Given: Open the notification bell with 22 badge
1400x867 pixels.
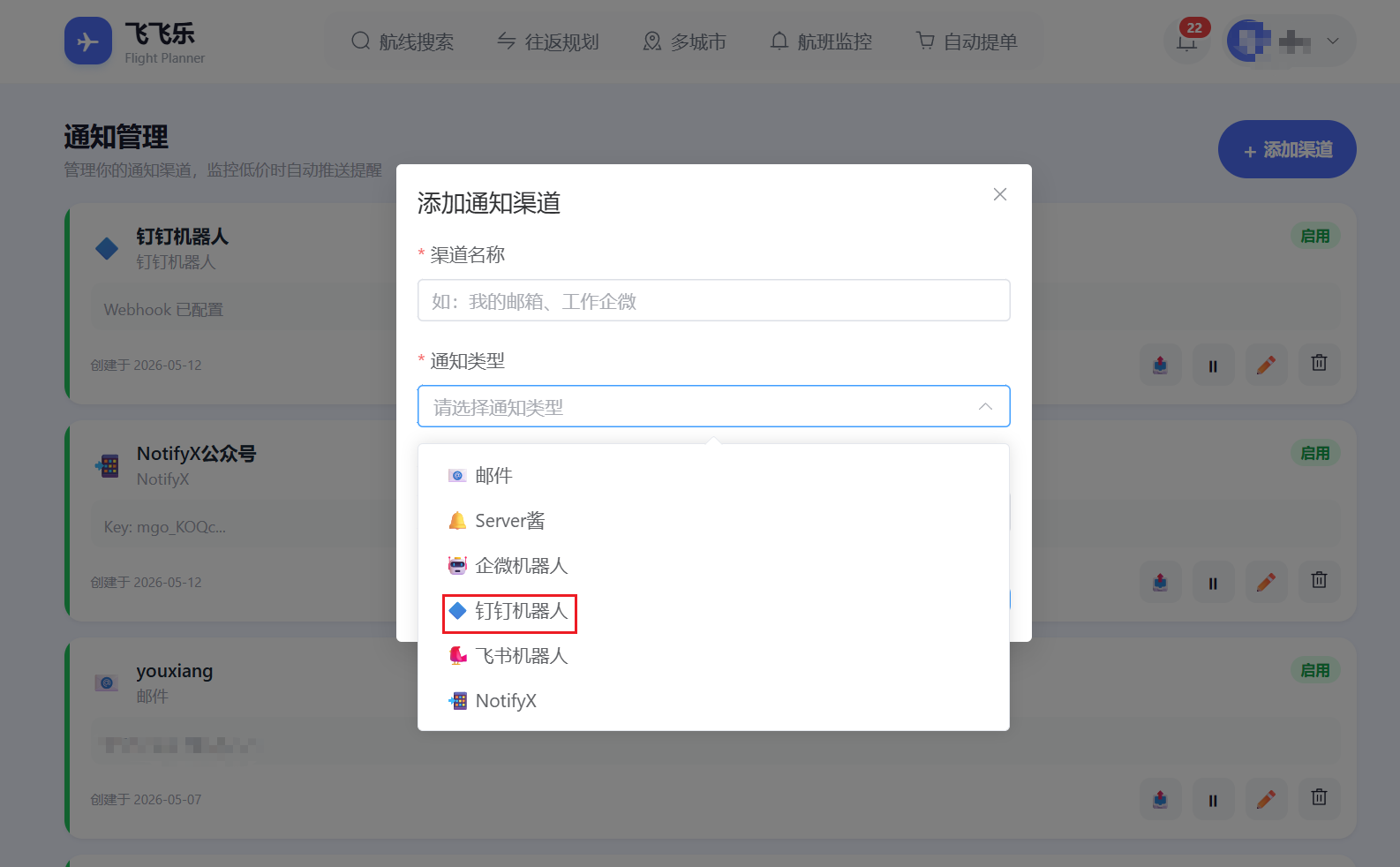Looking at the screenshot, I should (1187, 41).
